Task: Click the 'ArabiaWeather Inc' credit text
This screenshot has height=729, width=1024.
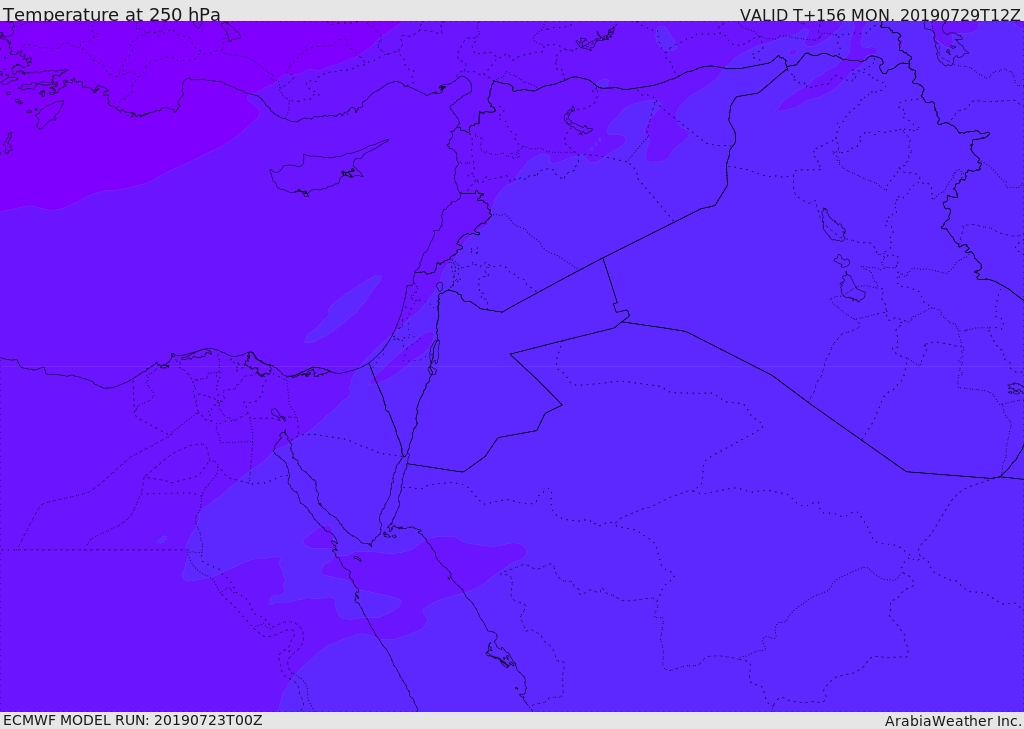Action: [953, 721]
